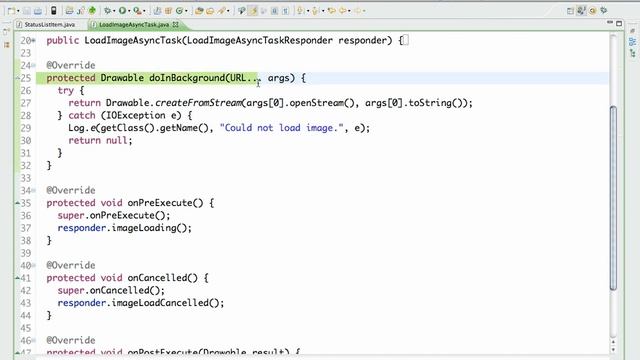Click the Debug bug icon
Image resolution: width=640 pixels, height=360 pixels.
(107, 11)
